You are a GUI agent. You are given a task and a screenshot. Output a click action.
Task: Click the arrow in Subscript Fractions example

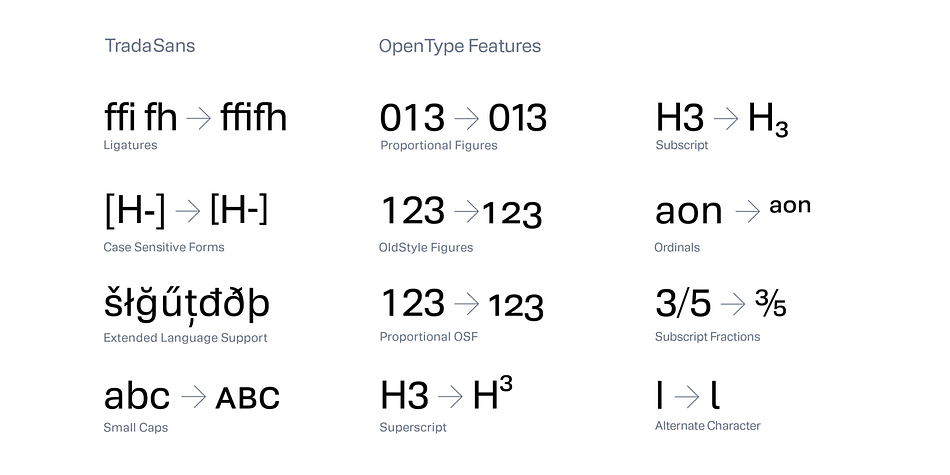coord(733,304)
